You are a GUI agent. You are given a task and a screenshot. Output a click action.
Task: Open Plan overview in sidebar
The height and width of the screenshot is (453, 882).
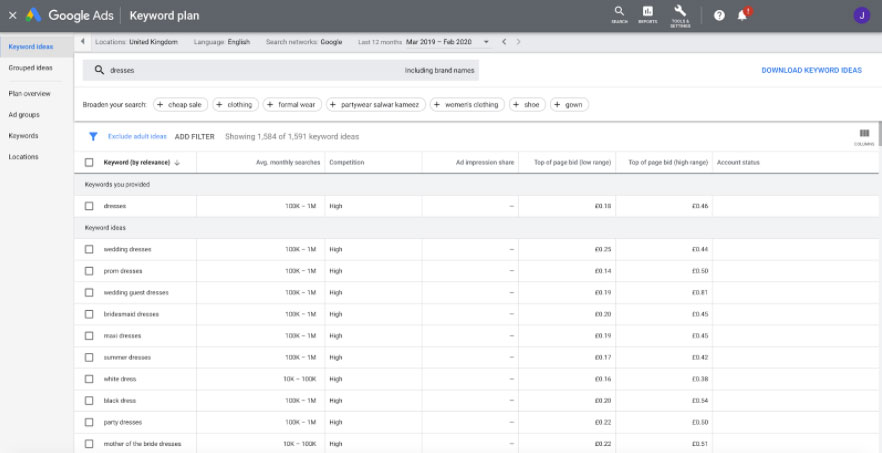pos(29,93)
